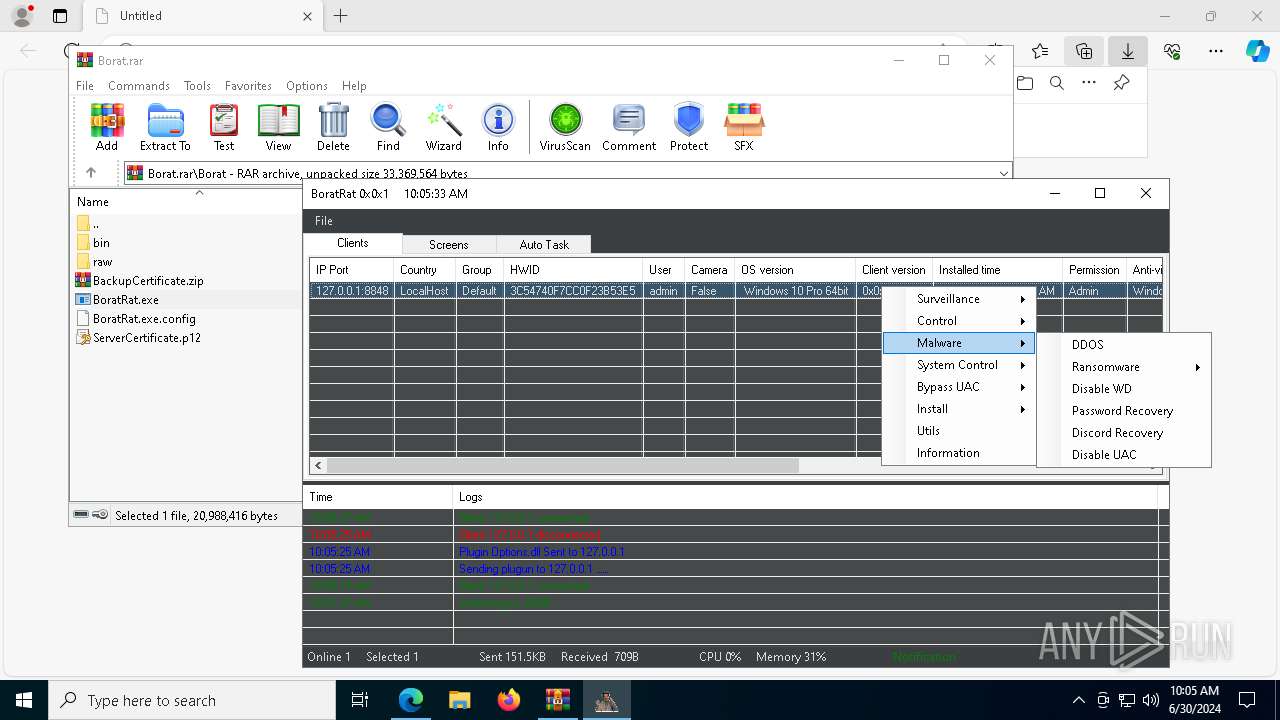This screenshot has width=1280, height=720.
Task: Open the View icon in WinRAR
Action: coord(278,127)
